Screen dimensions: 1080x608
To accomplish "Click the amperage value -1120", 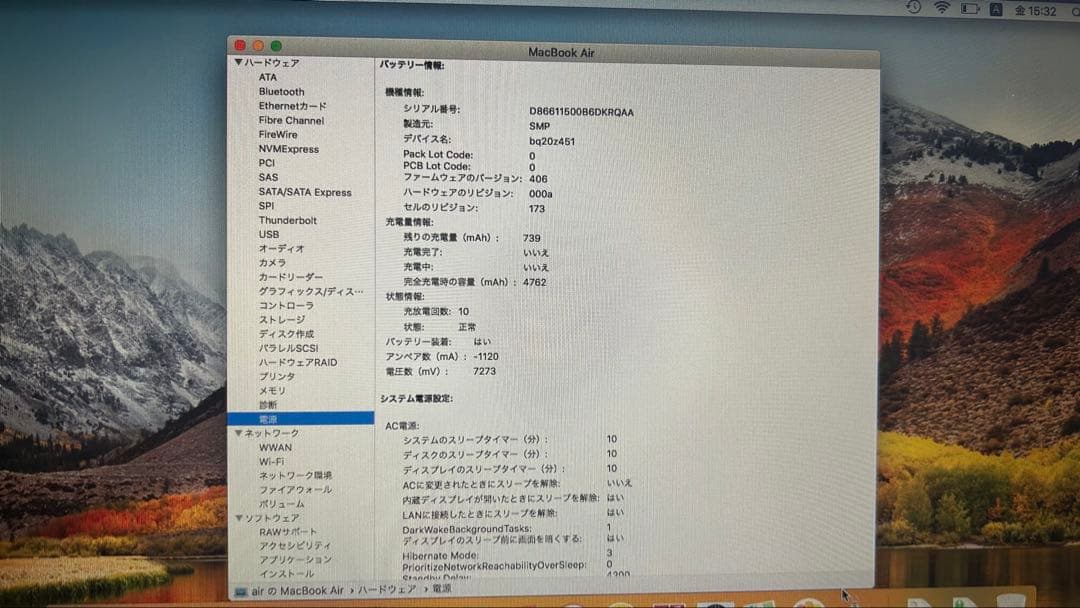I will (486, 357).
